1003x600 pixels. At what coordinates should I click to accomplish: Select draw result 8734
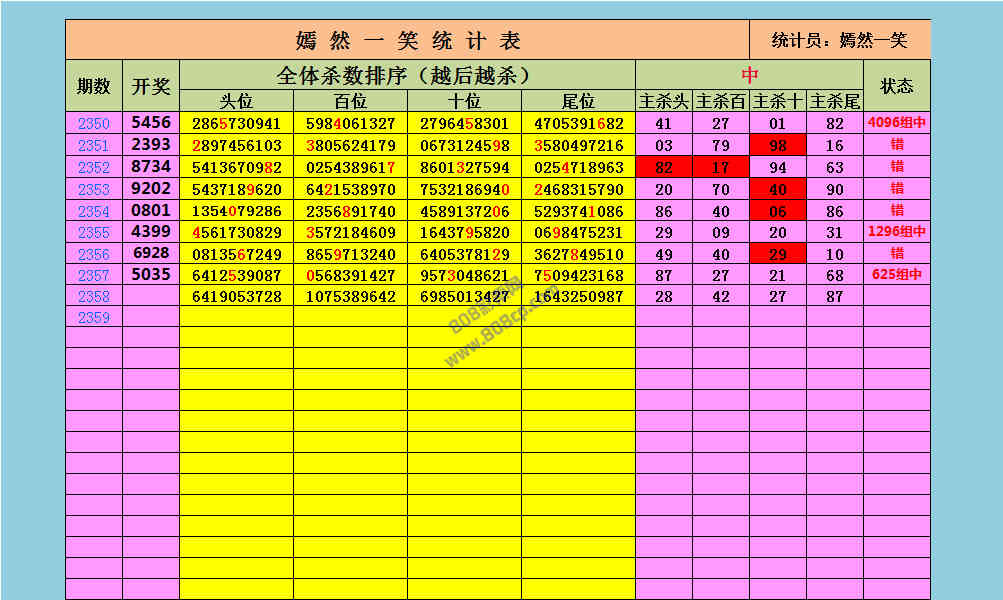pyautogui.click(x=151, y=167)
